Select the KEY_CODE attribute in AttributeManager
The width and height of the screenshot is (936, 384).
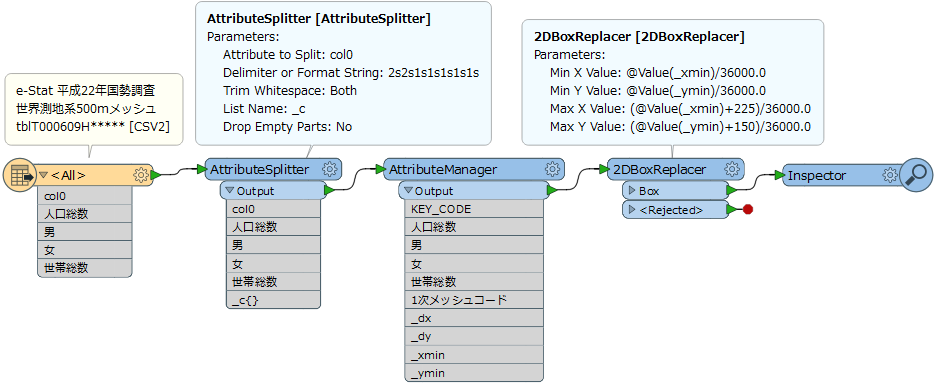[471, 210]
